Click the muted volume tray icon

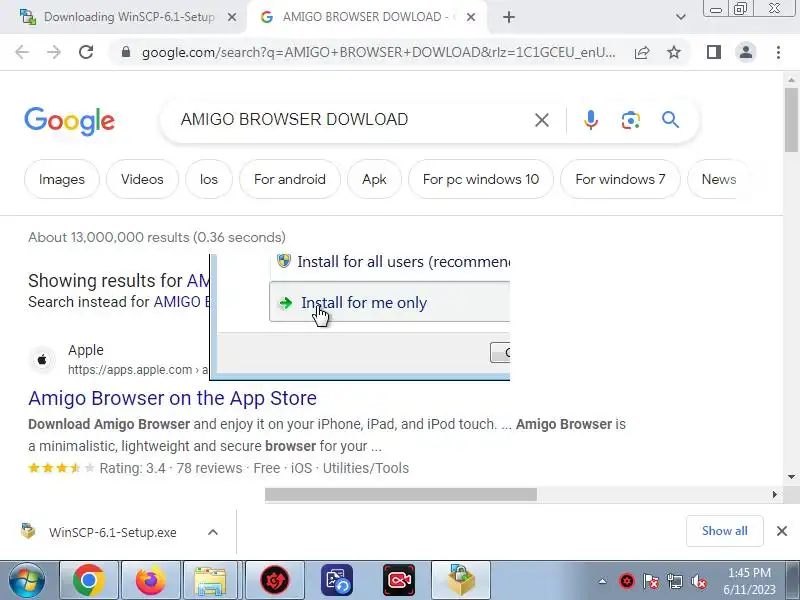(698, 581)
